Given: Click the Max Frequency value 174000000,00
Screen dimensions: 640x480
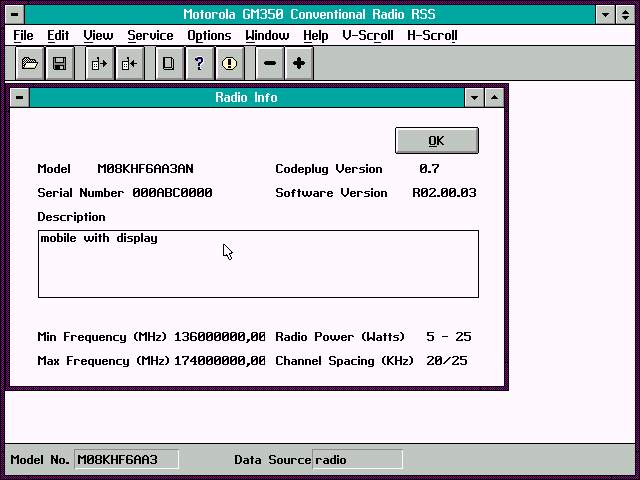Looking at the screenshot, I should pos(220,361).
